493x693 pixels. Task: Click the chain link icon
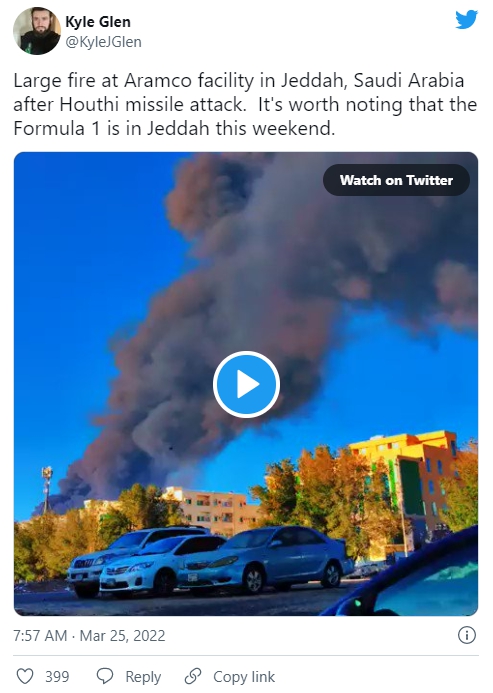193,677
